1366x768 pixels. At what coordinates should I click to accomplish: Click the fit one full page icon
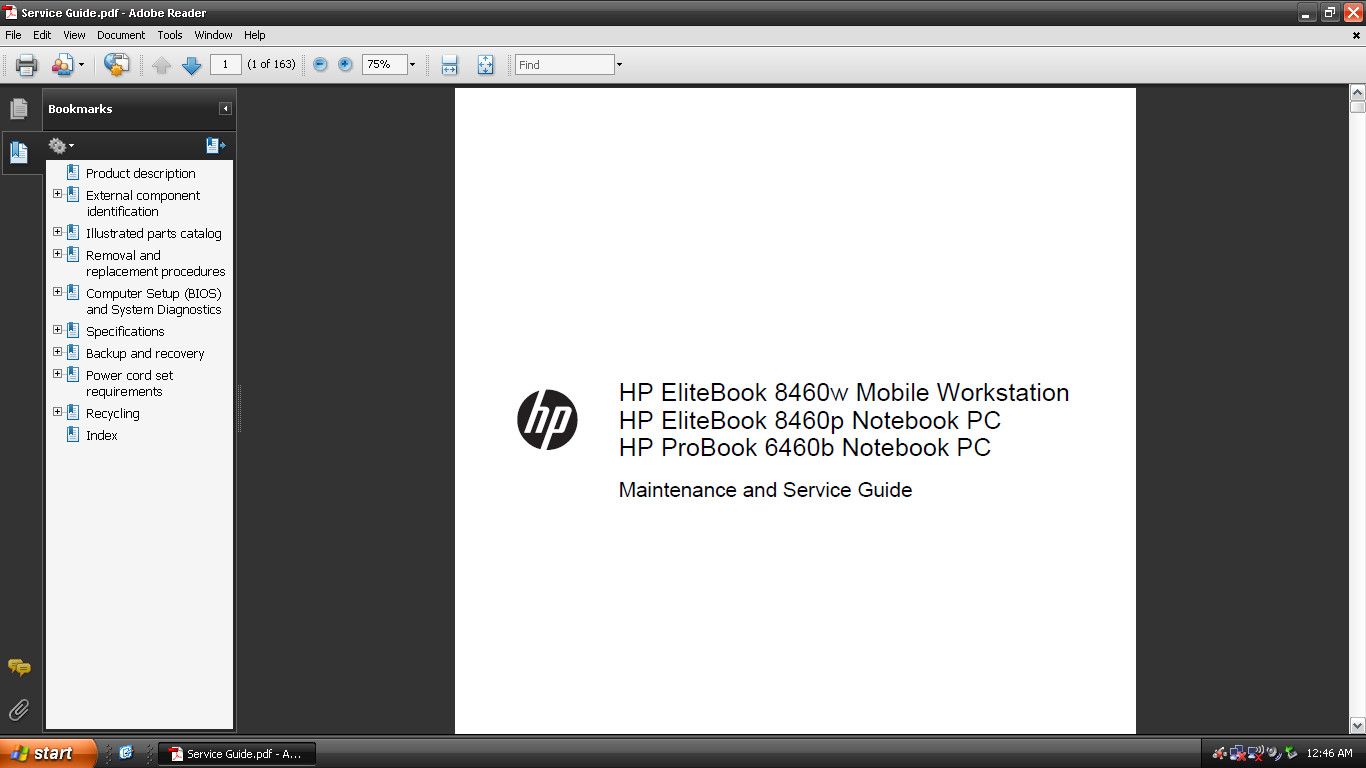click(486, 65)
